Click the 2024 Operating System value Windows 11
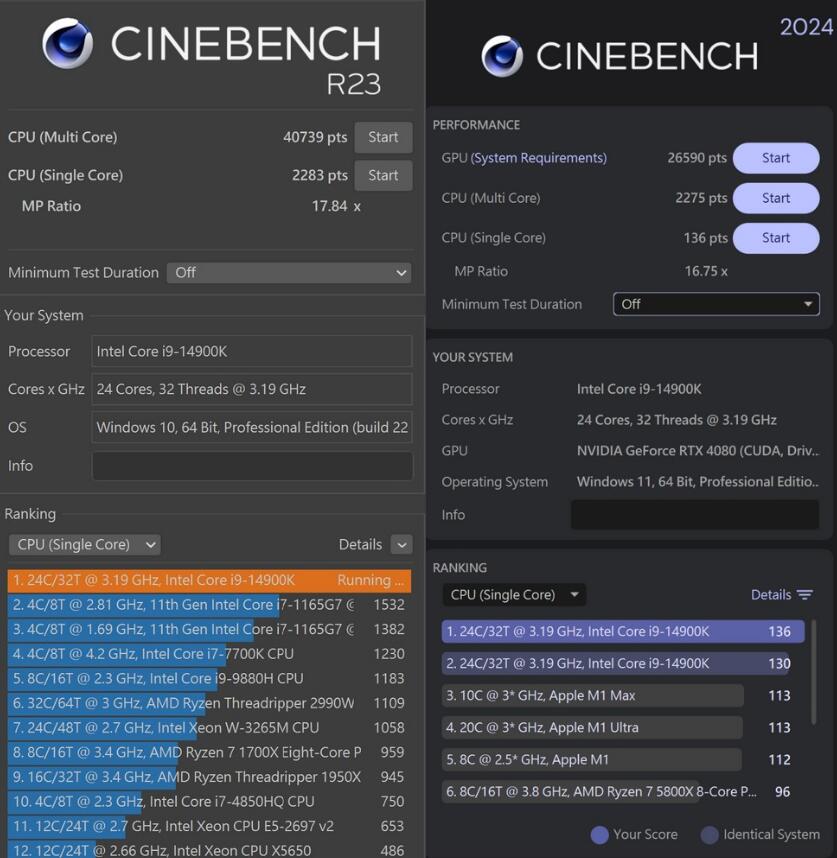837x858 pixels. tap(698, 482)
